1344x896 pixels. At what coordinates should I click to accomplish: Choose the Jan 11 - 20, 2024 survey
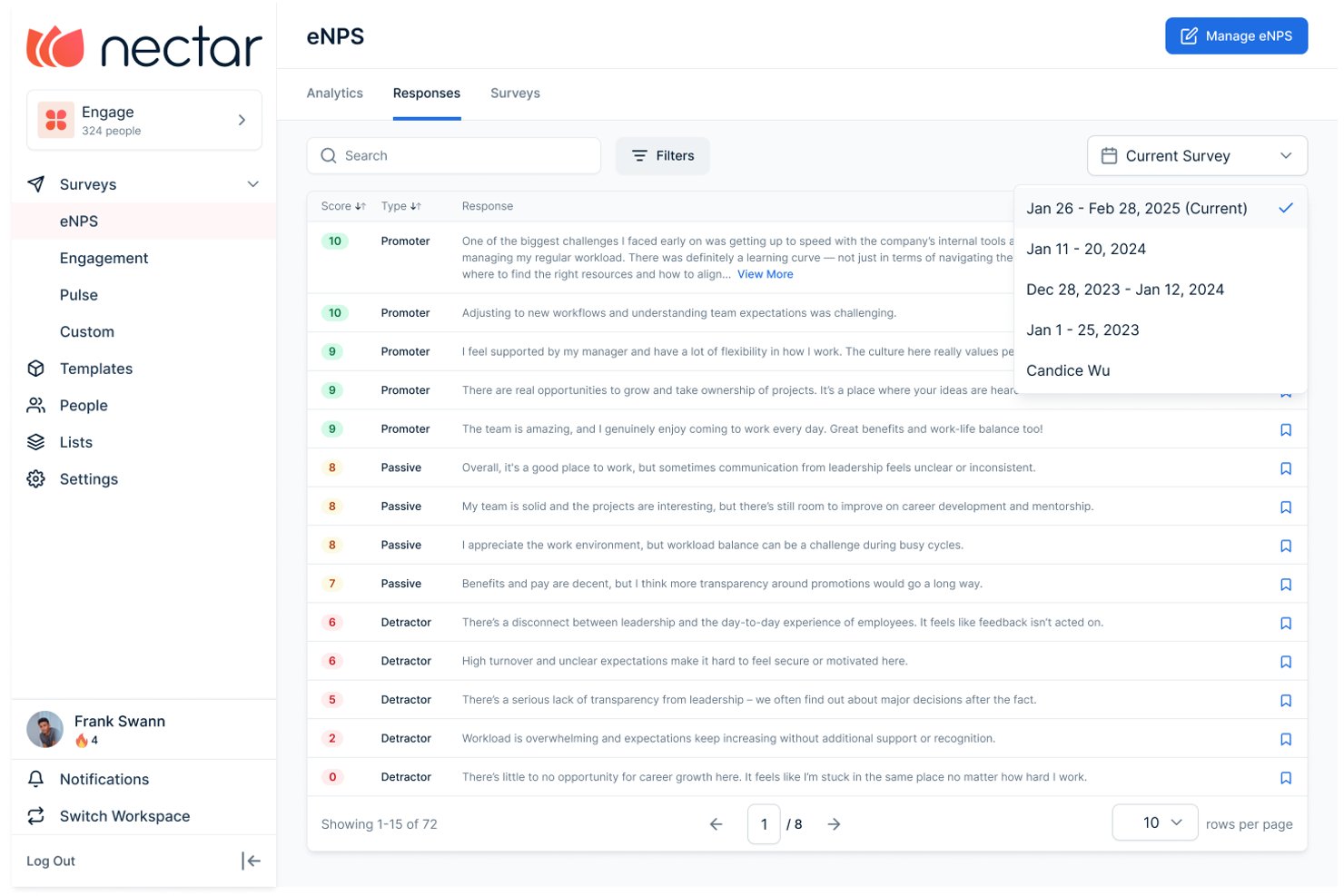tap(1160, 249)
